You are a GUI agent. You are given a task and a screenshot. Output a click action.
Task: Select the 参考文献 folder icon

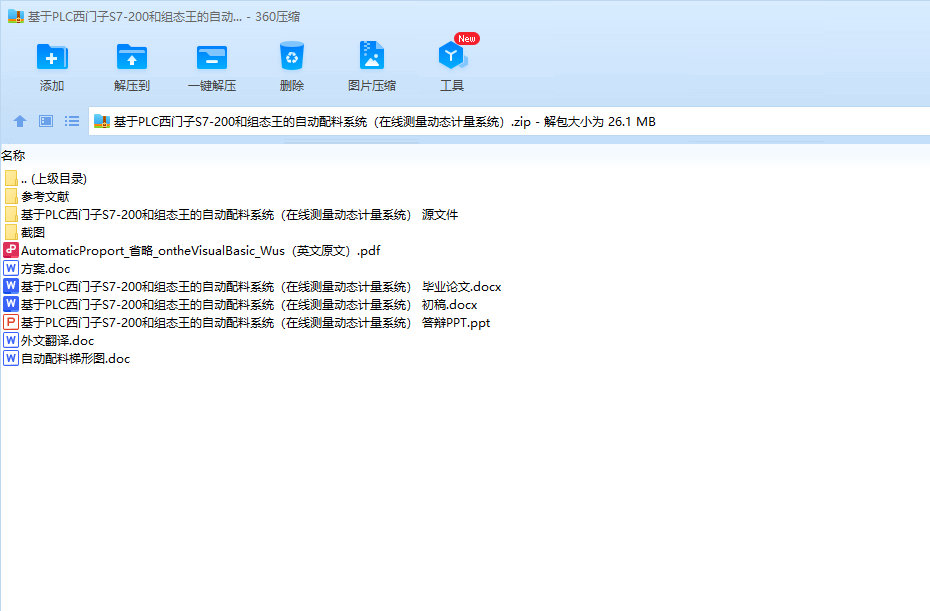[x=11, y=196]
